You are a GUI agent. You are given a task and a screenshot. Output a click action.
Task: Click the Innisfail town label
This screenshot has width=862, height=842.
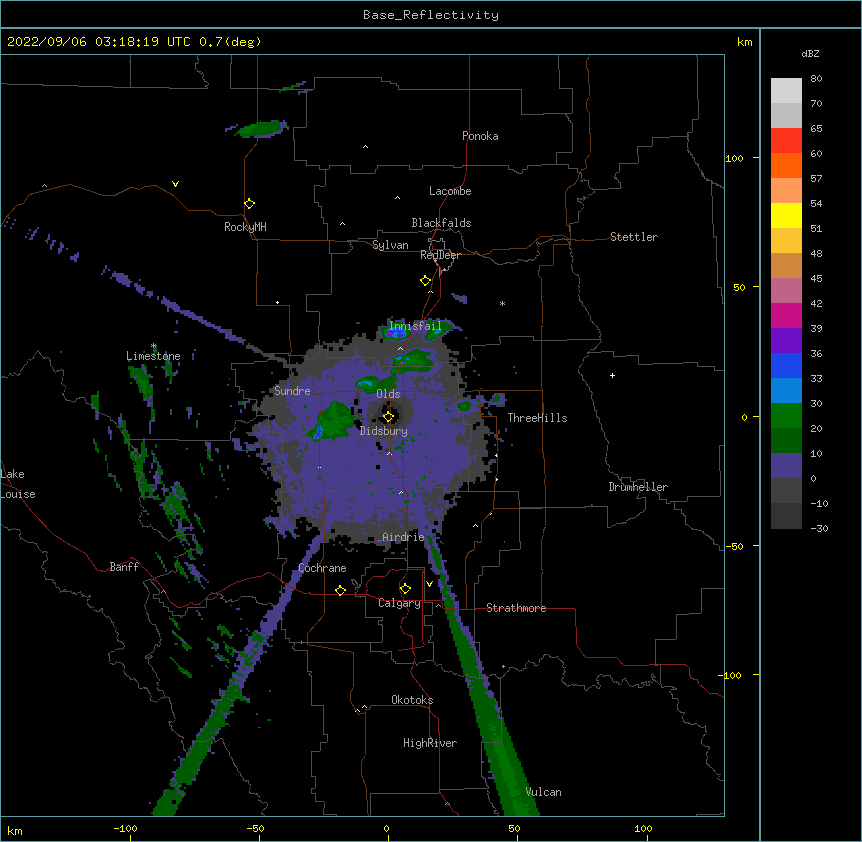pyautogui.click(x=415, y=326)
